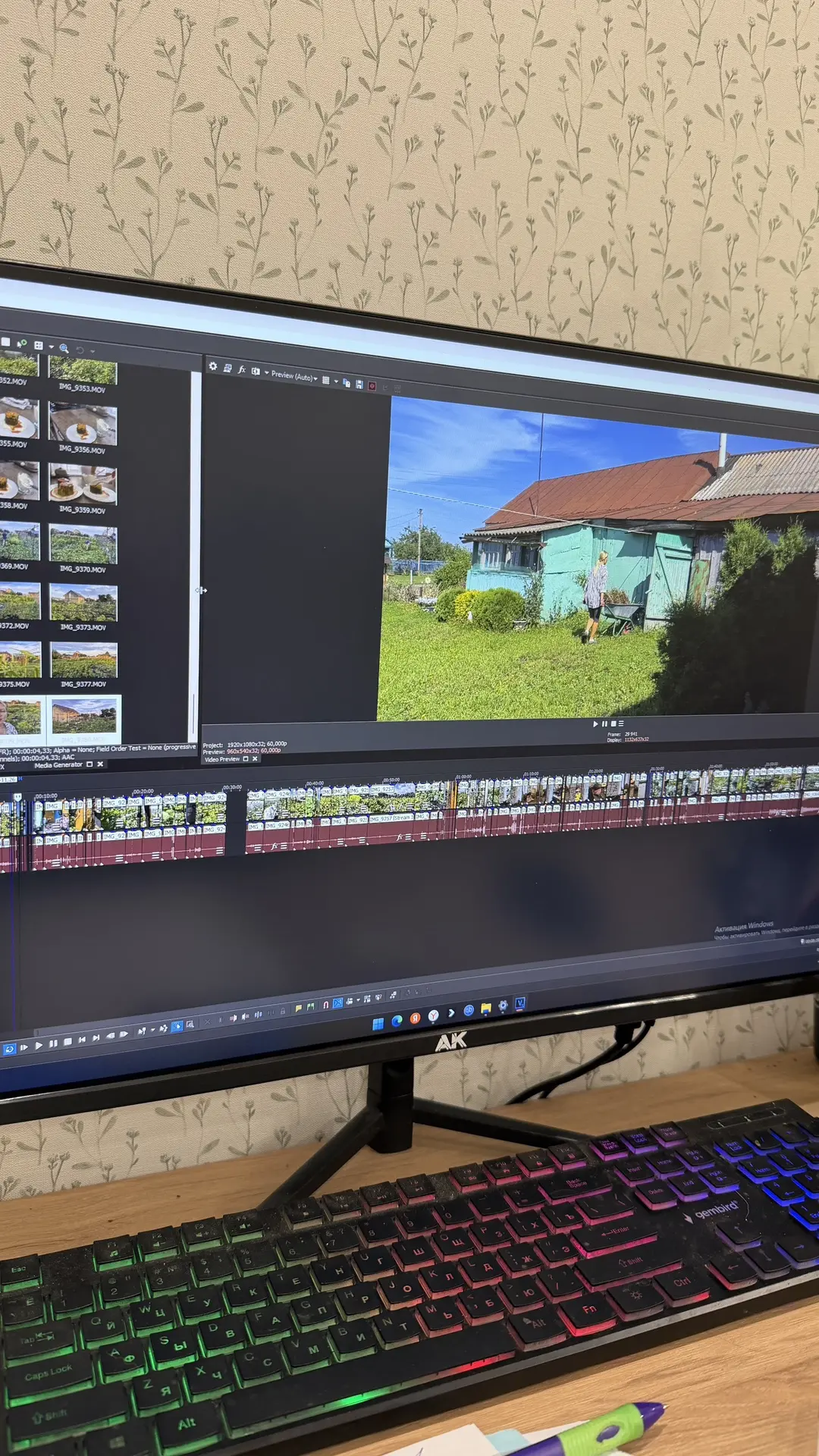Expand the Overlays dropdown arrow
The height and width of the screenshot is (1456, 819).
coord(336,381)
